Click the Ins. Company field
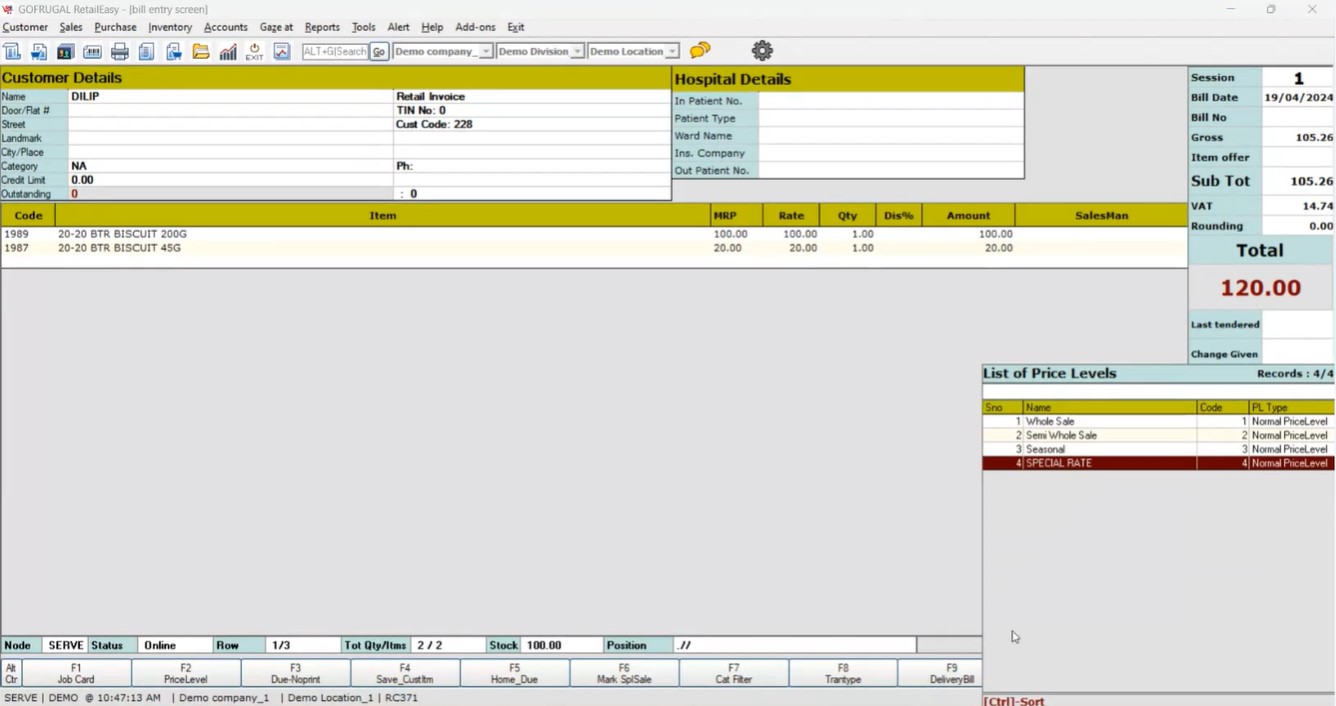The width and height of the screenshot is (1336, 706). (890, 153)
